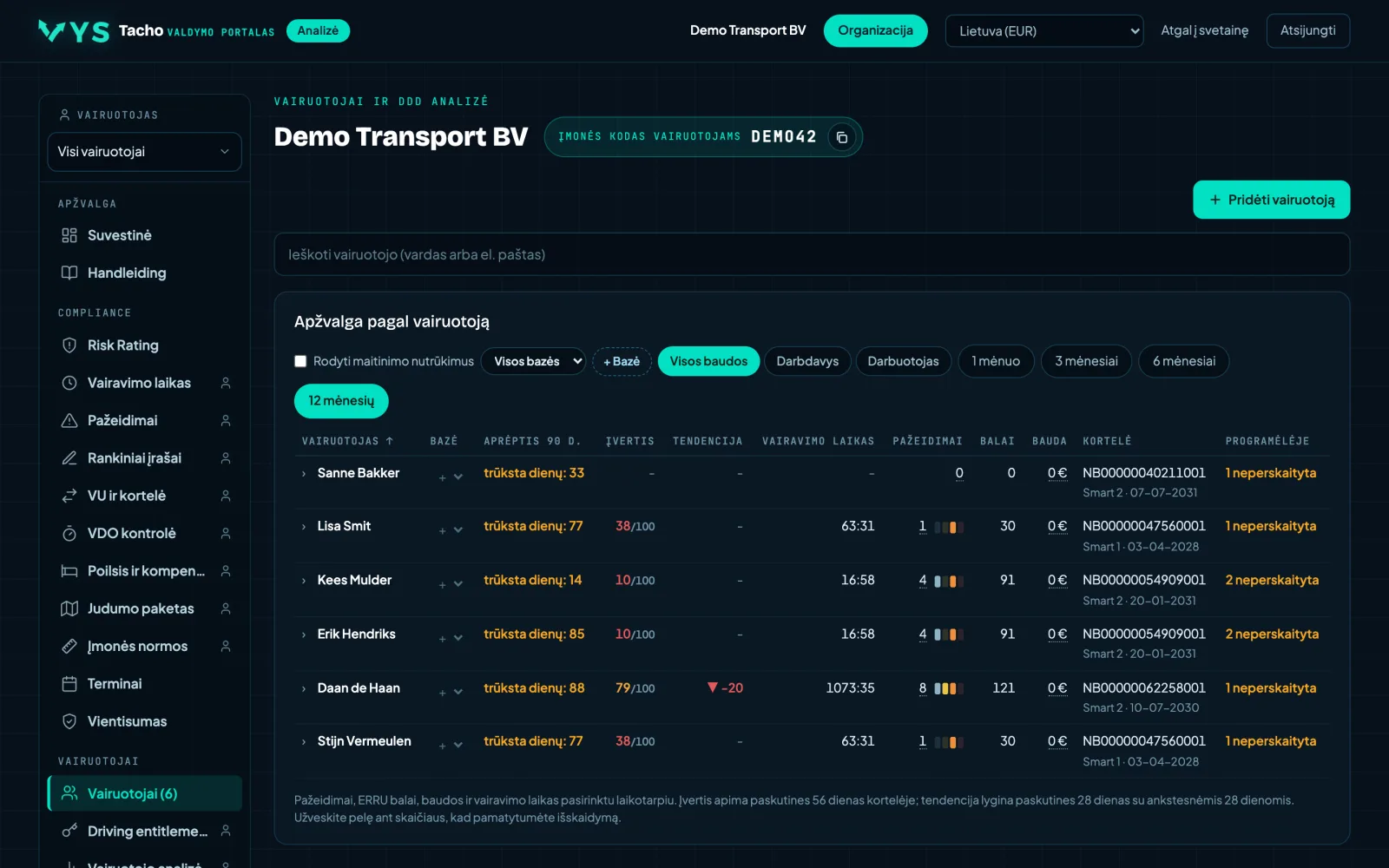Screen dimensions: 1389x868
Task: Open the Vairuotojai (6) menu item
Action: point(144,793)
